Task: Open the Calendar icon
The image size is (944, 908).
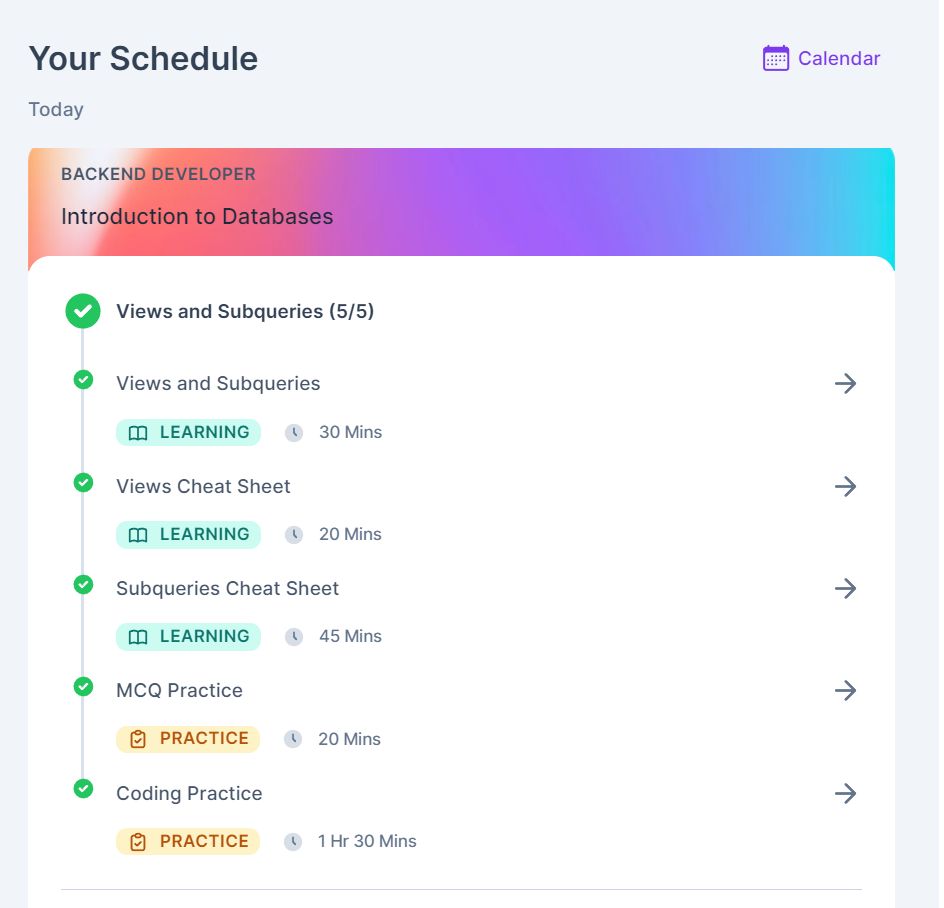Action: point(775,58)
